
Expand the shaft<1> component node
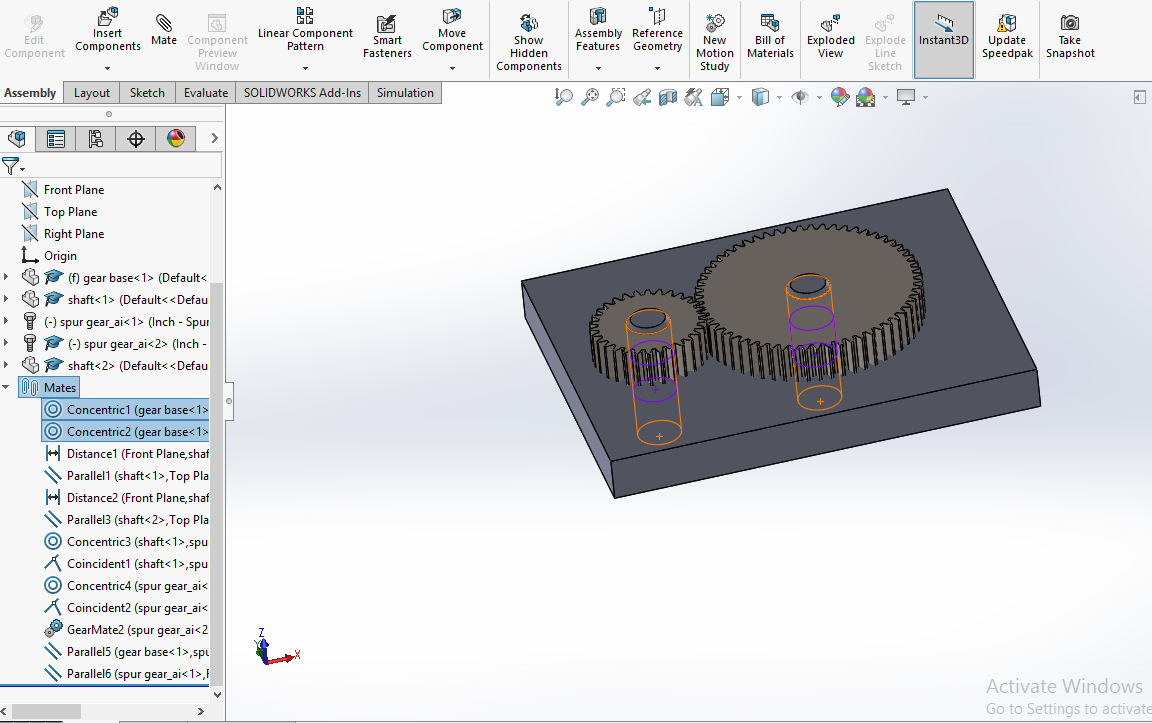point(7,300)
